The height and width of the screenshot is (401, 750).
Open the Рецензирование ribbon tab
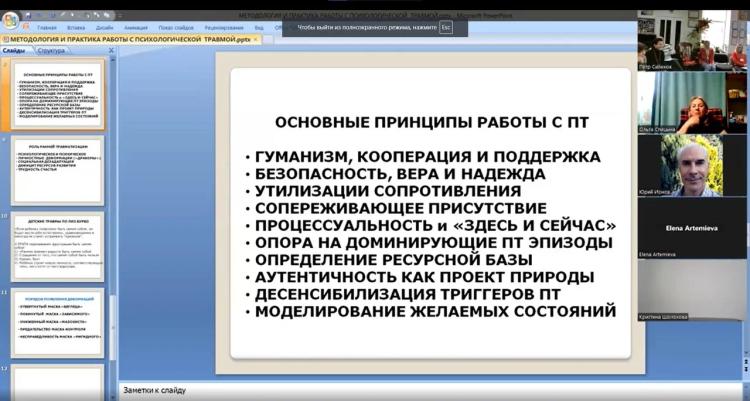click(224, 28)
